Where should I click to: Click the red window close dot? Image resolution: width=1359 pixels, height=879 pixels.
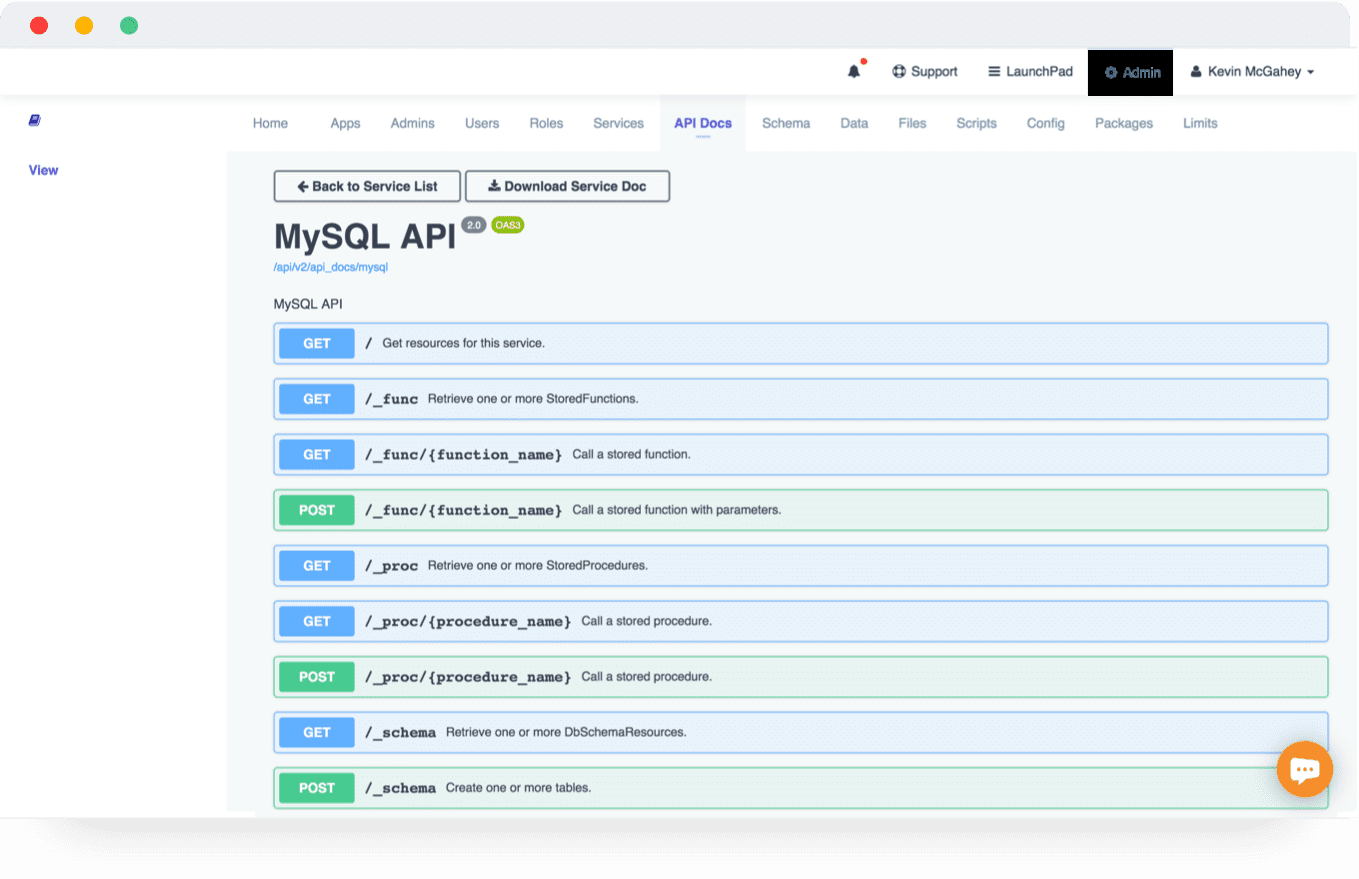[x=39, y=25]
